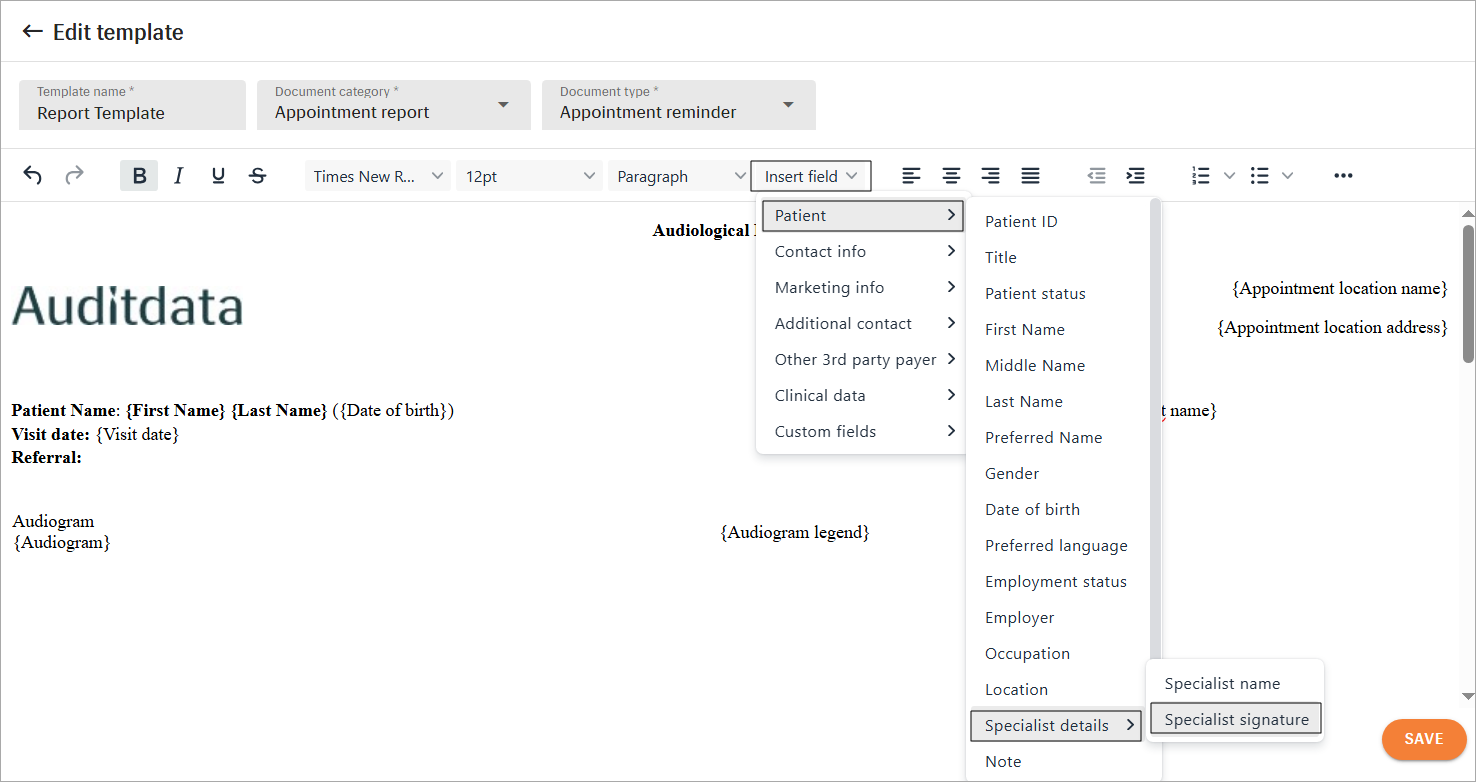Click the Template name input field
Image resolution: width=1476 pixels, height=782 pixels.
click(x=132, y=105)
